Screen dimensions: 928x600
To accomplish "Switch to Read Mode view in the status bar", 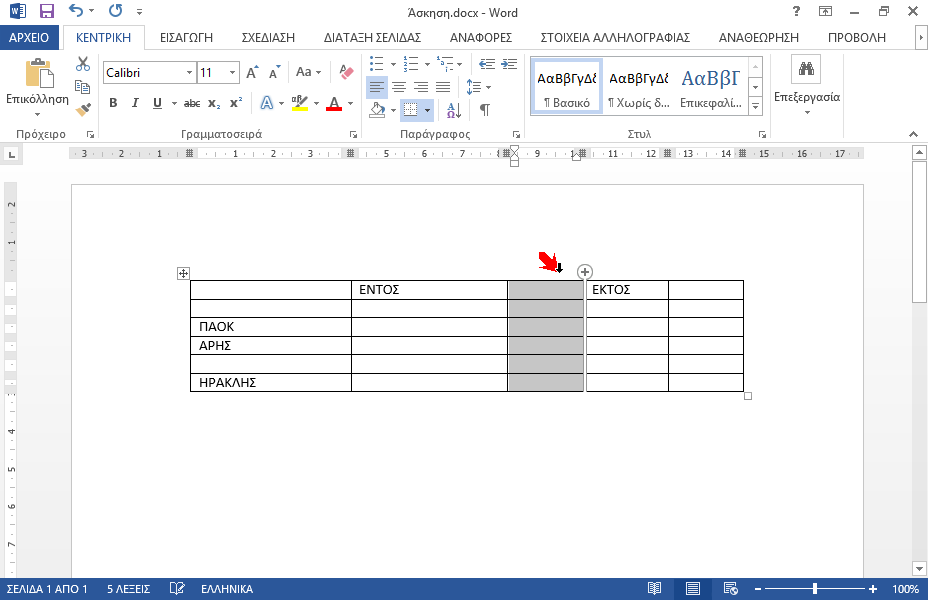I will pyautogui.click(x=654, y=589).
